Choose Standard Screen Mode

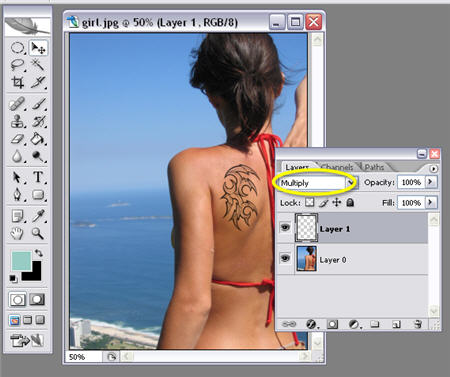pyautogui.click(x=14, y=320)
